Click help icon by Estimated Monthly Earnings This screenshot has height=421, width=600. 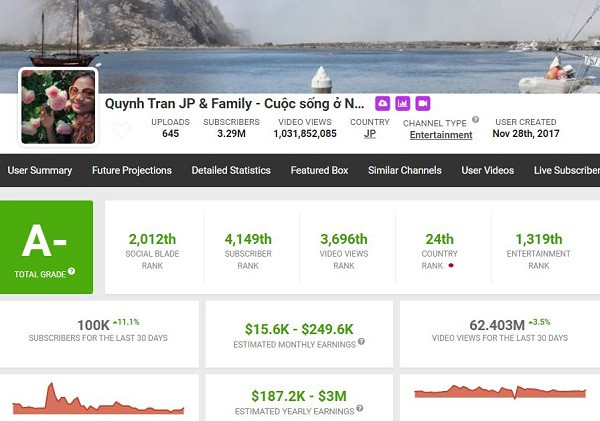[359, 345]
